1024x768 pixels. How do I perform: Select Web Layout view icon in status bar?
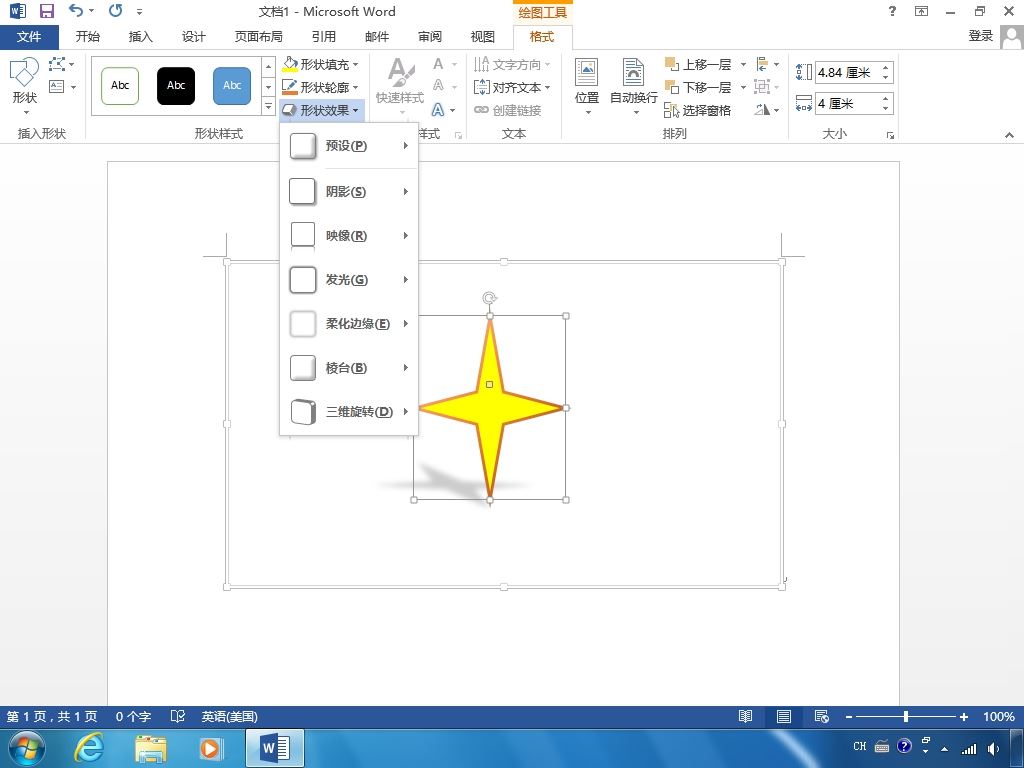pyautogui.click(x=821, y=717)
